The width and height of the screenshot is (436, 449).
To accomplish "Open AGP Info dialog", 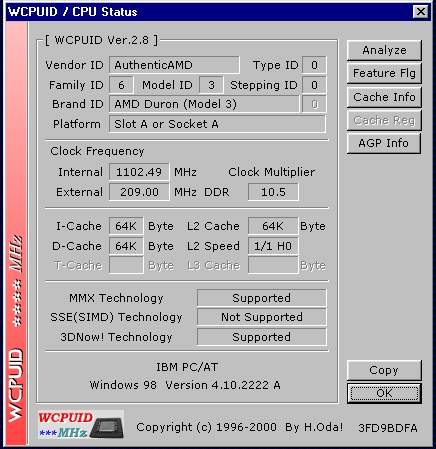I will pos(384,143).
